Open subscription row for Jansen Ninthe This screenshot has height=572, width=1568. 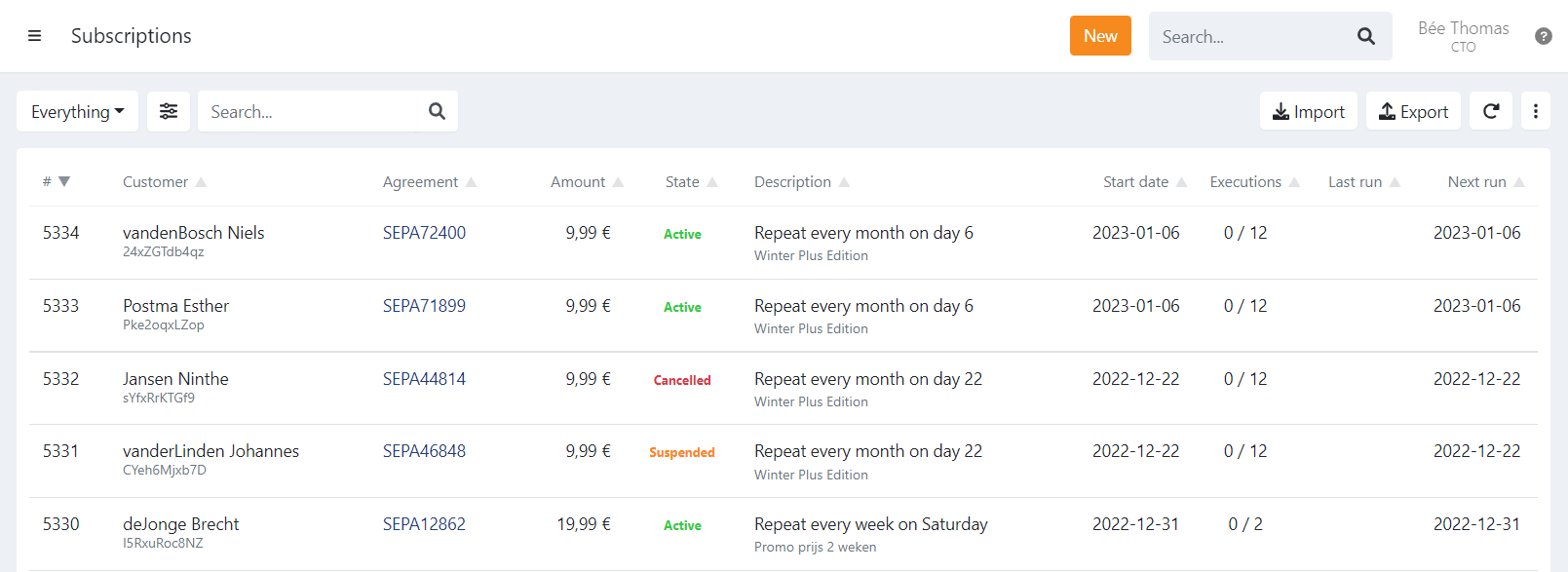(x=175, y=379)
